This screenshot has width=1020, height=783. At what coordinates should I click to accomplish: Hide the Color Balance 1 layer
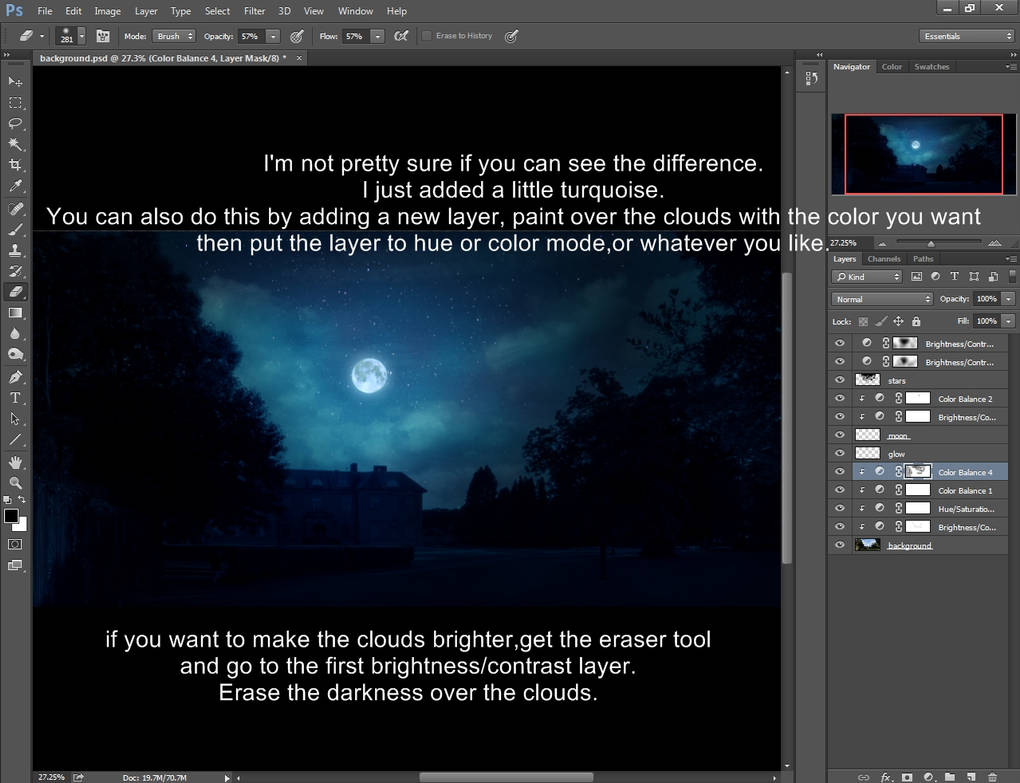(840, 490)
